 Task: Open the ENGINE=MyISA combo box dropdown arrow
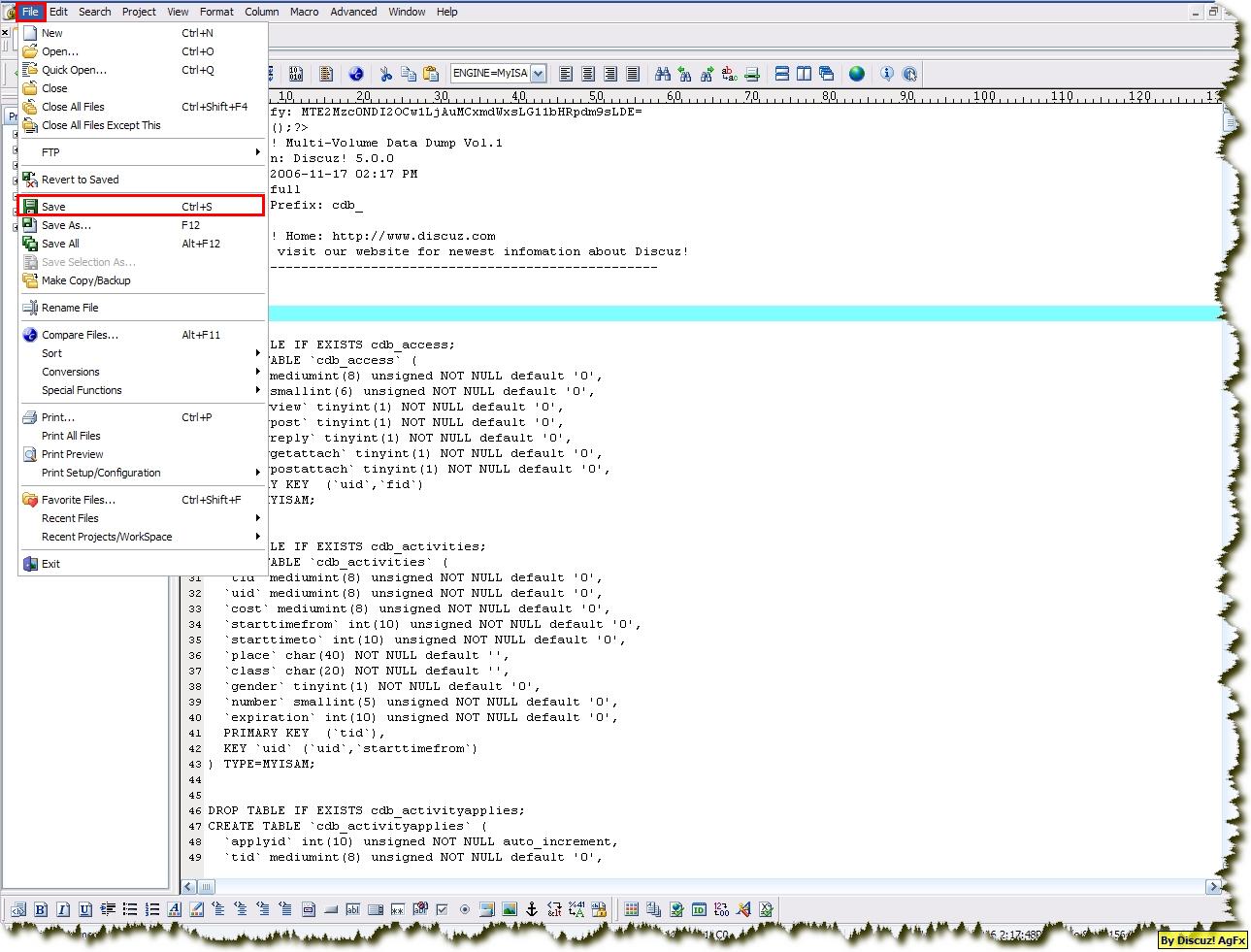(538, 74)
